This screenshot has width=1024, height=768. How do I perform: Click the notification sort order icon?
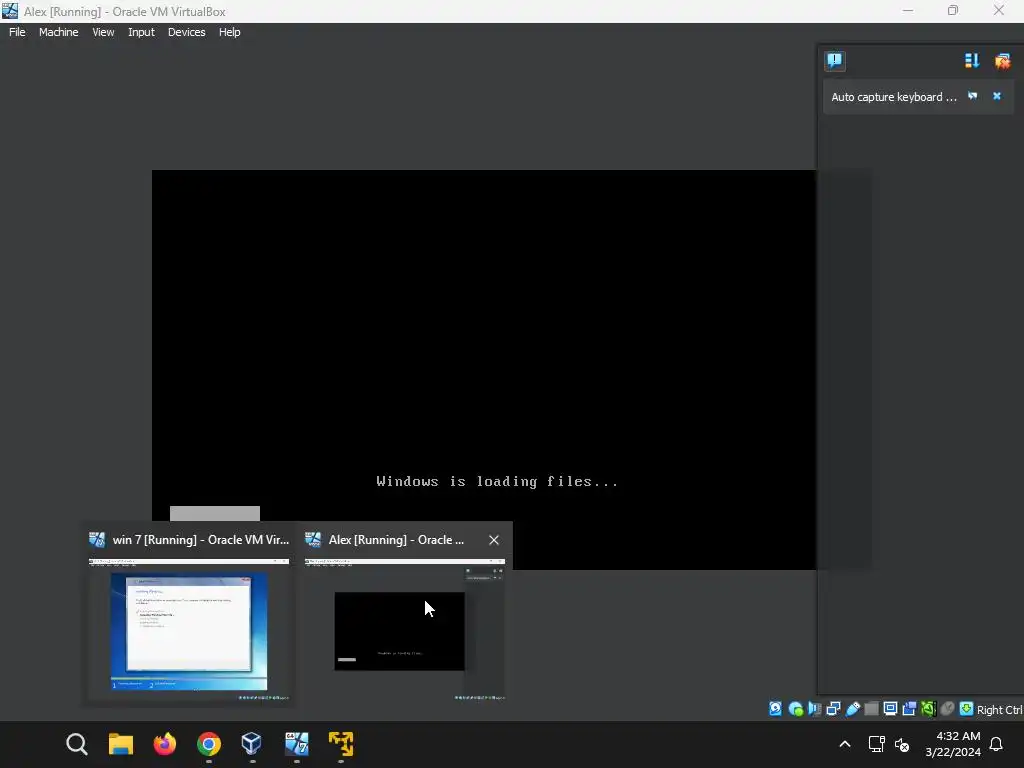[x=972, y=61]
